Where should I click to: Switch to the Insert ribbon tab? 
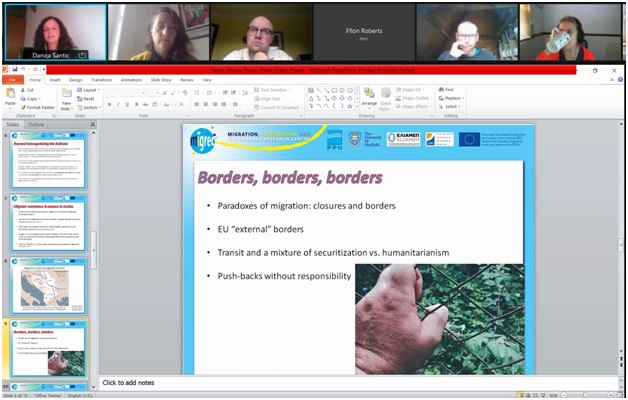[x=54, y=79]
